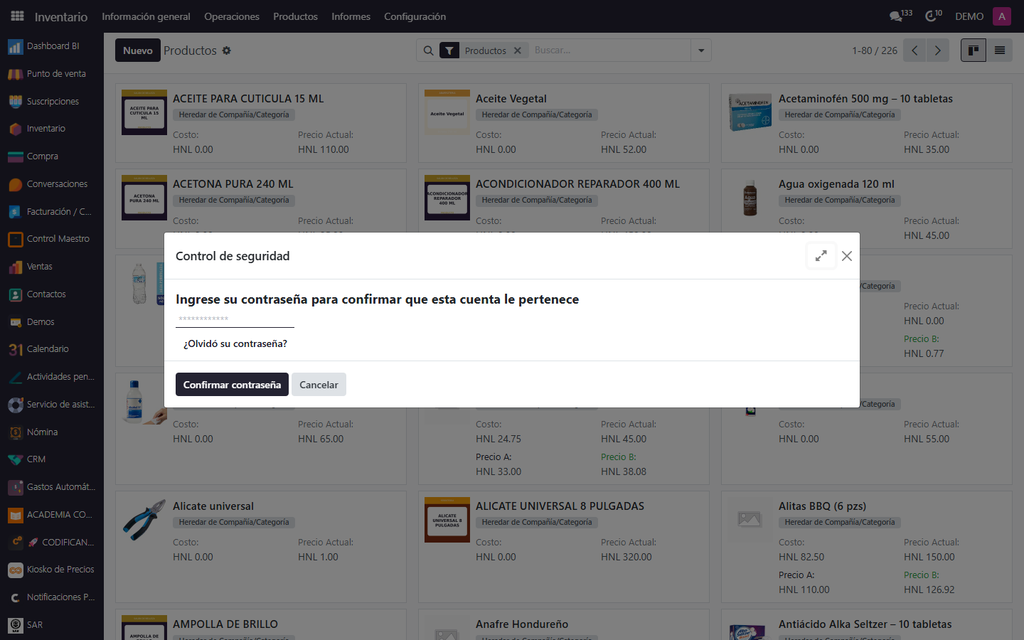1024x640 pixels.
Task: Open Control Maestro sidebar icon
Action: 15,239
